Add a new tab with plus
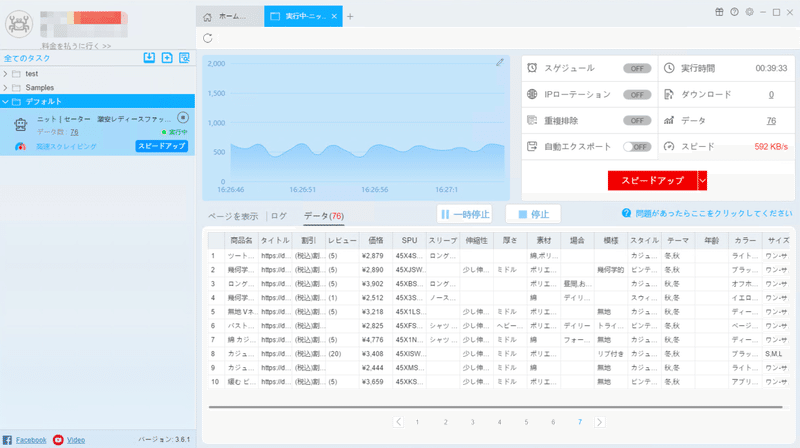 (x=350, y=16)
